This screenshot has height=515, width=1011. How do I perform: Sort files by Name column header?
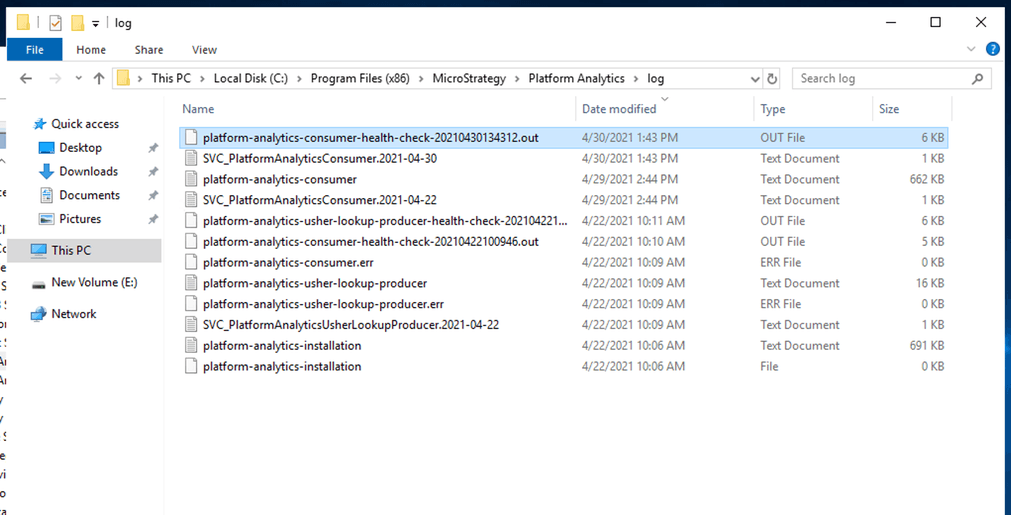point(198,110)
